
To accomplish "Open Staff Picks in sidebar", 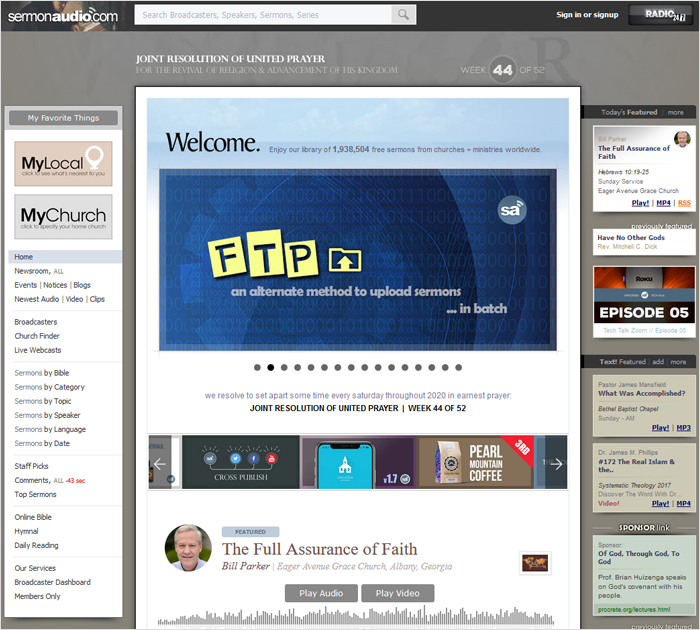I will point(31,466).
